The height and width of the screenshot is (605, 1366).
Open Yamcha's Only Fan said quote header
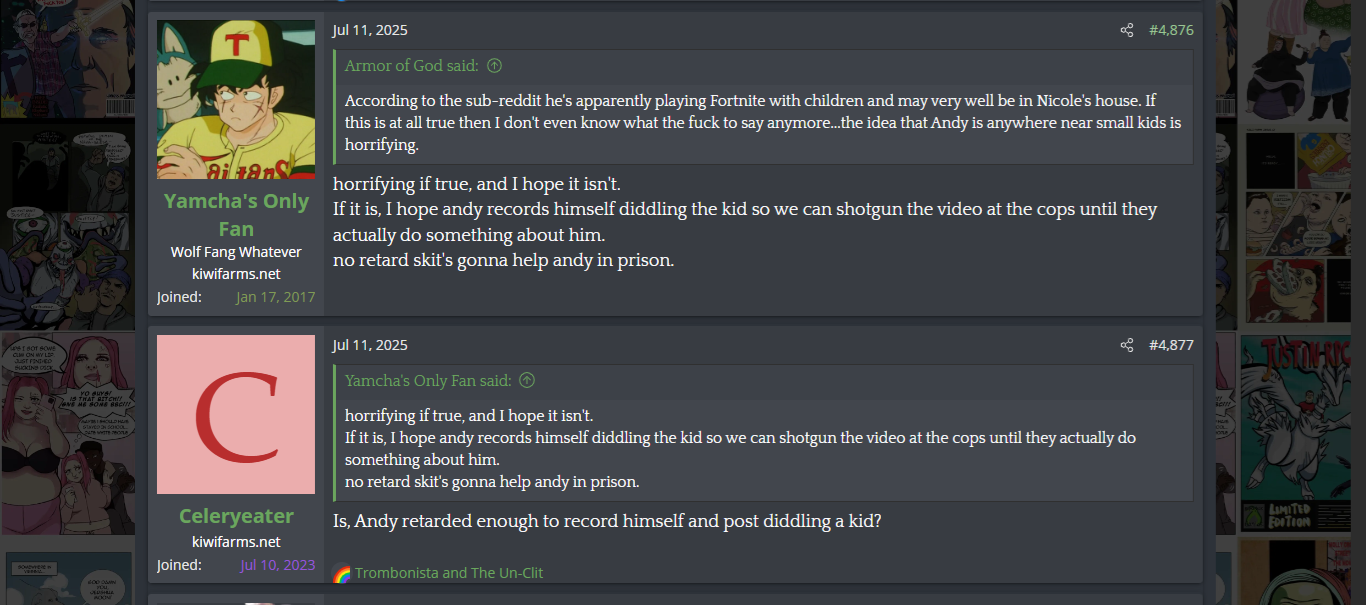pos(428,381)
